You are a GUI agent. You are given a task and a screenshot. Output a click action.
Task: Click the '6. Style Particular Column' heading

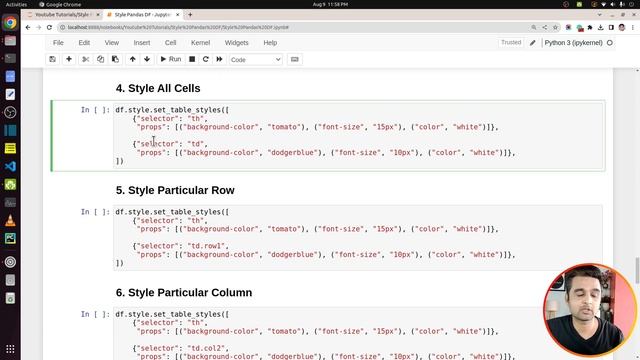click(184, 293)
